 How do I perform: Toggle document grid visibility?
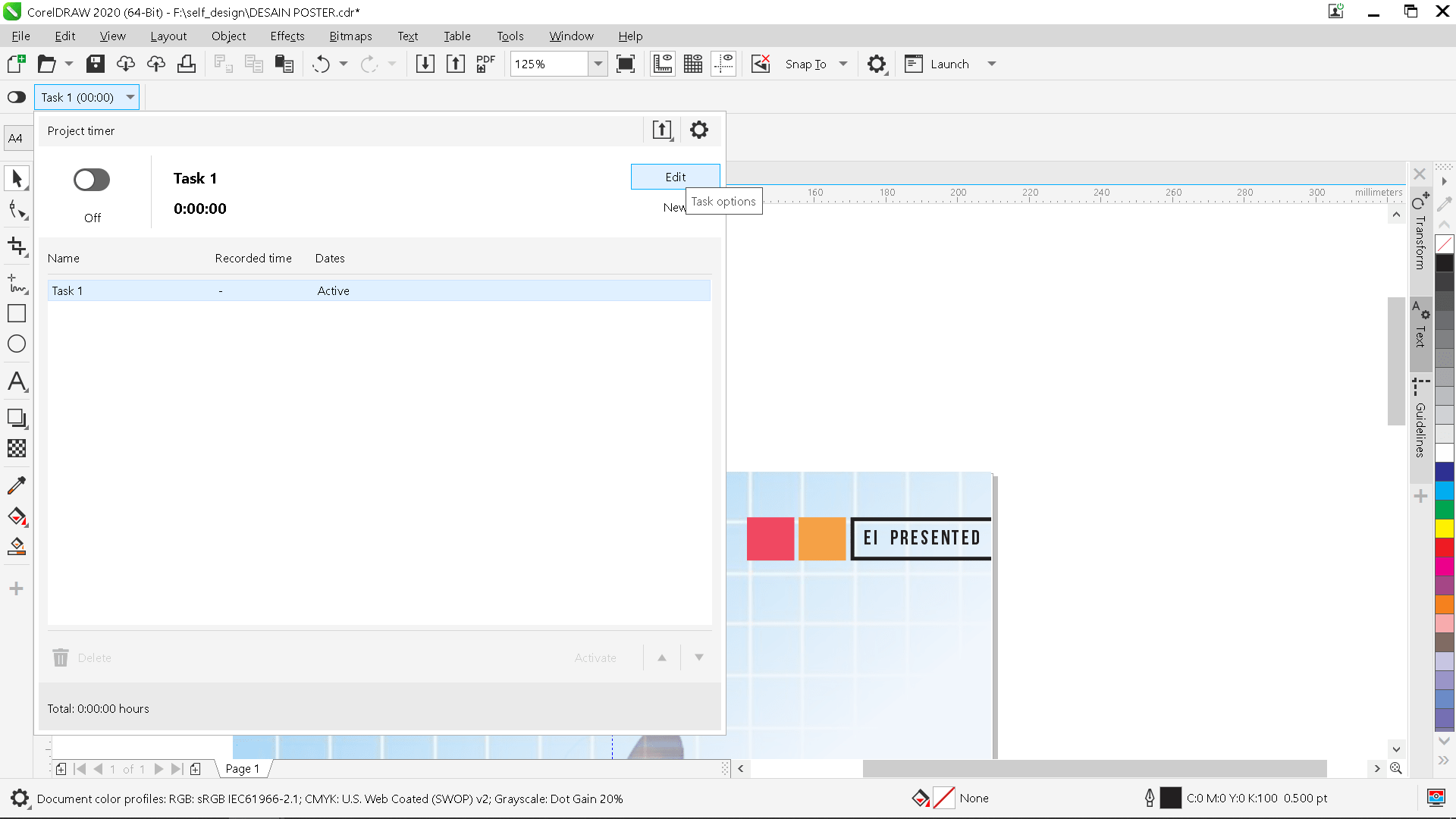(692, 64)
